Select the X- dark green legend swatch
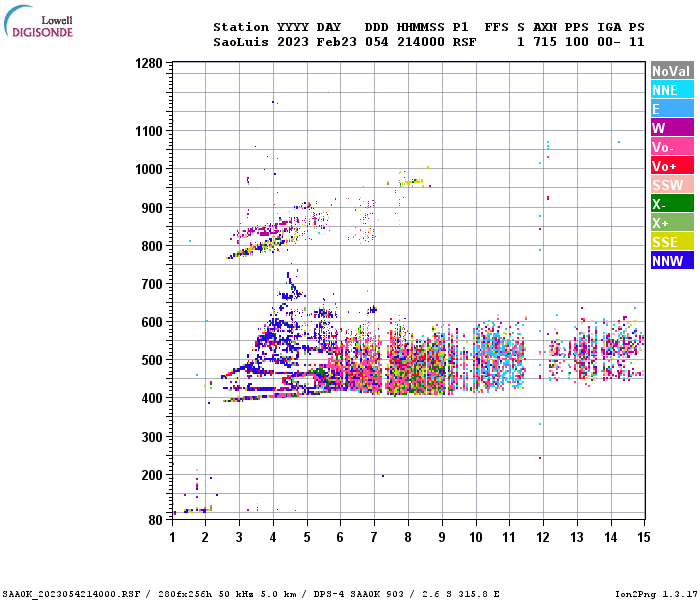Screen dimensions: 700x600 (x=672, y=204)
